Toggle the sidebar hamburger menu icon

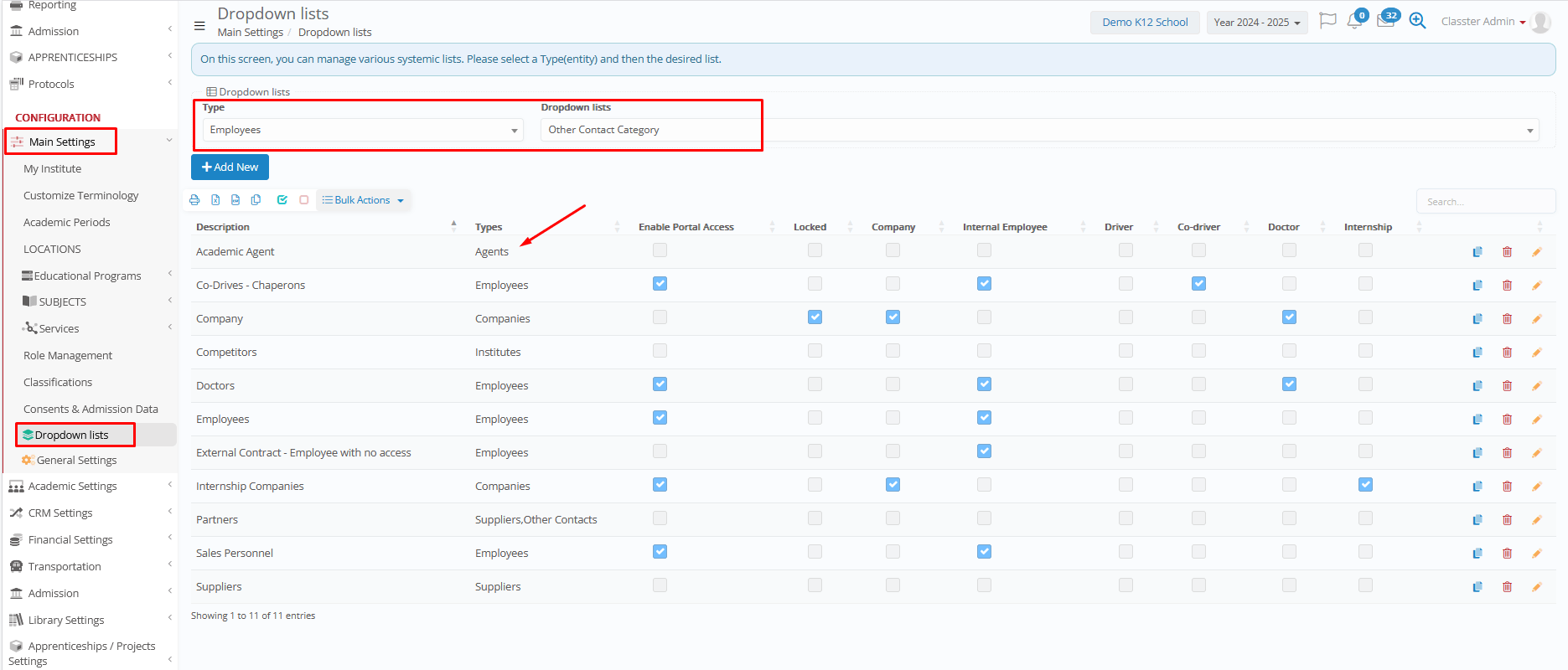199,26
